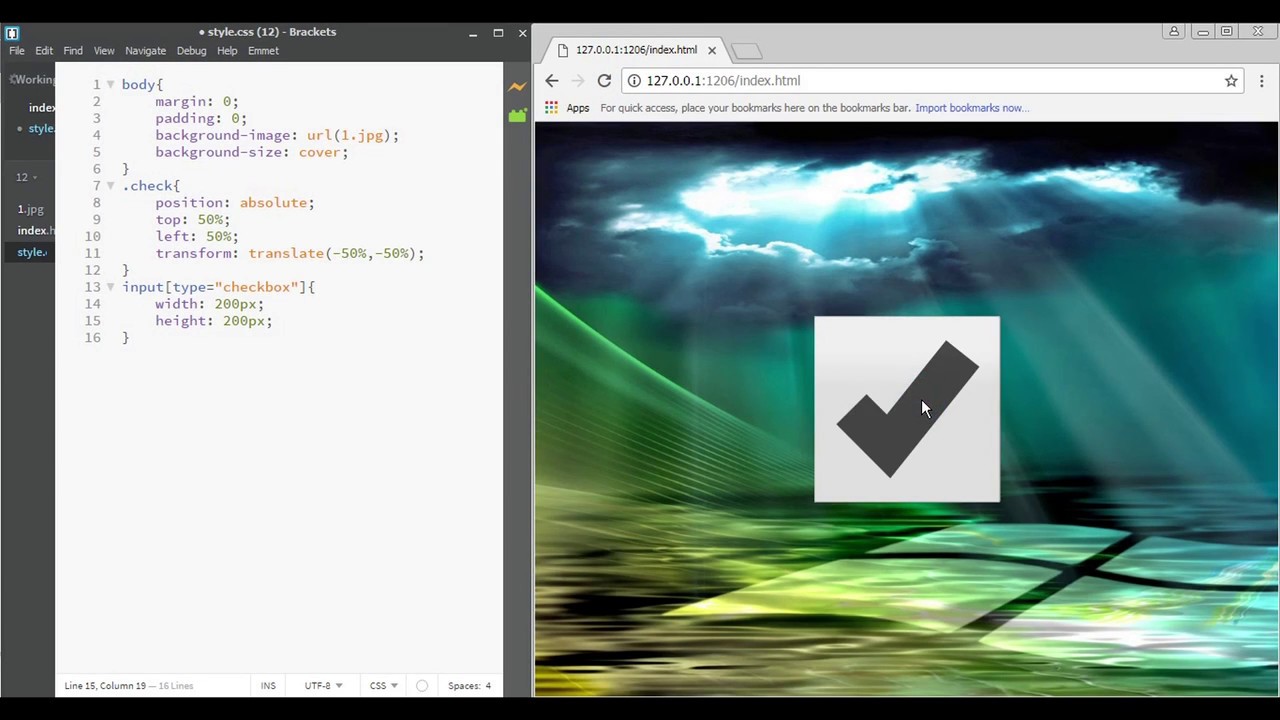Select index.html in Working Files list
1280x720 pixels.
[41, 108]
